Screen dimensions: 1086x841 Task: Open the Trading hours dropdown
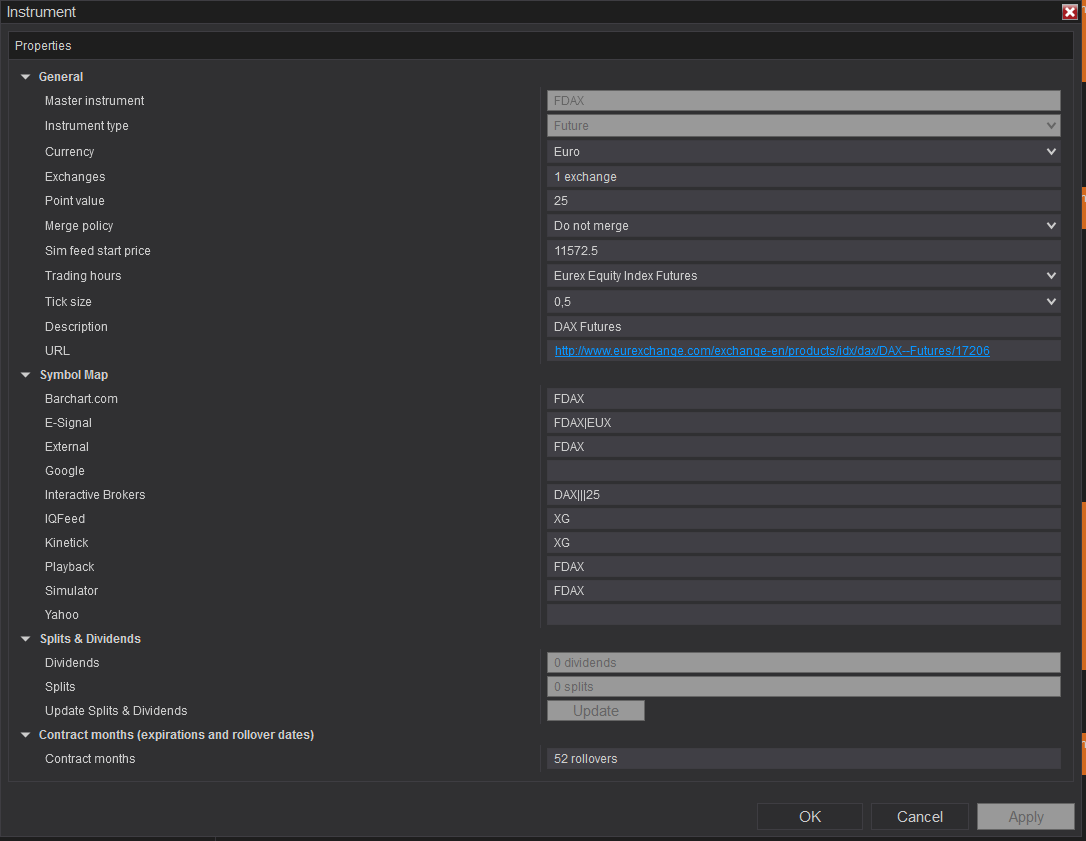(x=803, y=276)
